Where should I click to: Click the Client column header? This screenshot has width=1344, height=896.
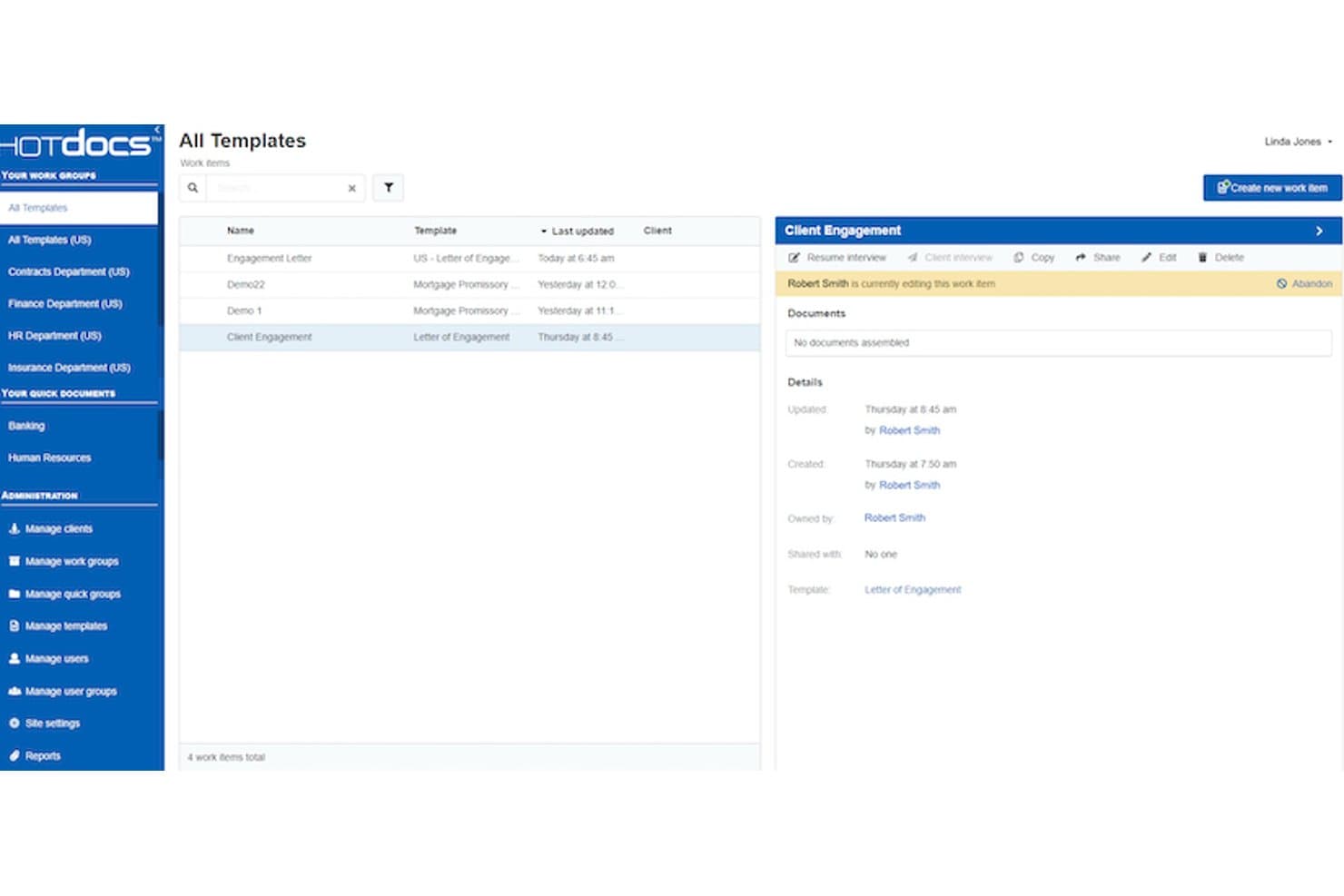(657, 231)
